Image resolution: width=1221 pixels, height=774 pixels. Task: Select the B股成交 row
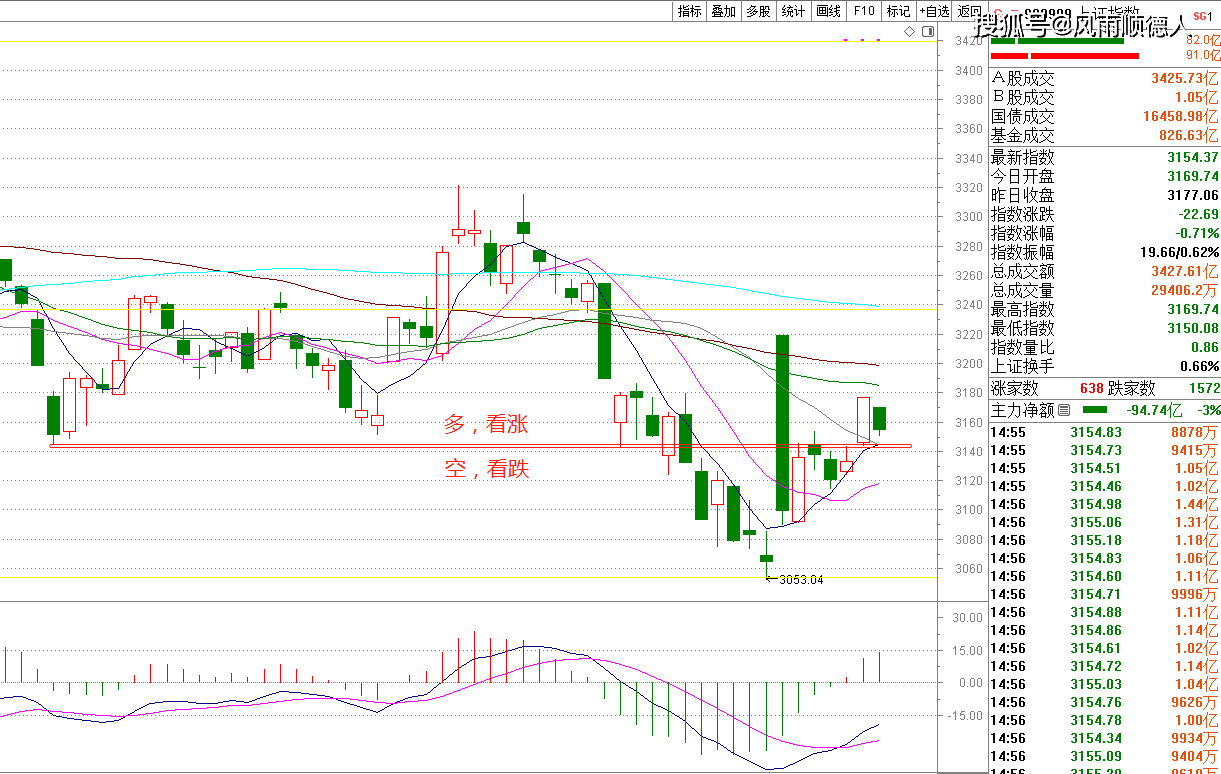1105,97
